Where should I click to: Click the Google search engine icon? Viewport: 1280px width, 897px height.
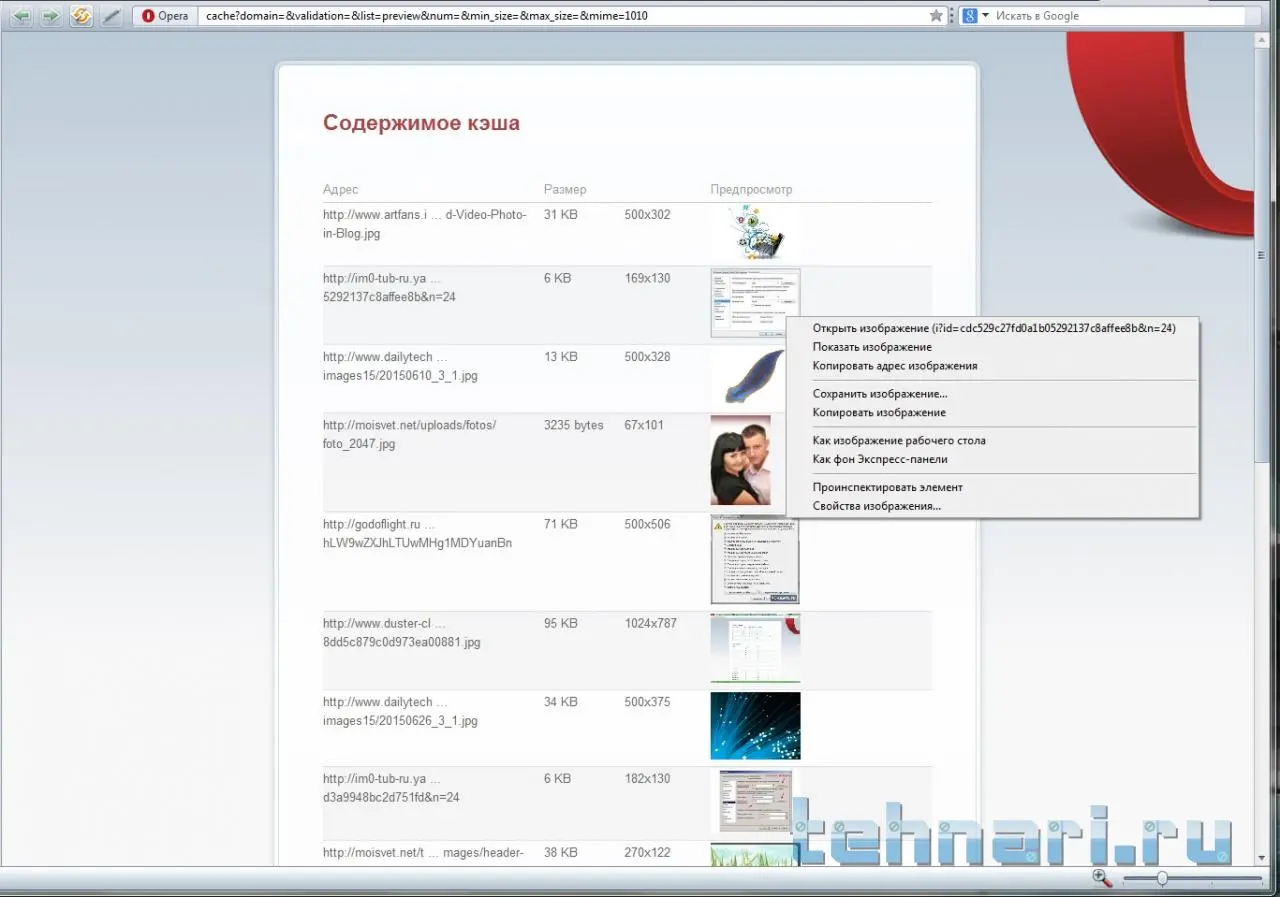[969, 16]
